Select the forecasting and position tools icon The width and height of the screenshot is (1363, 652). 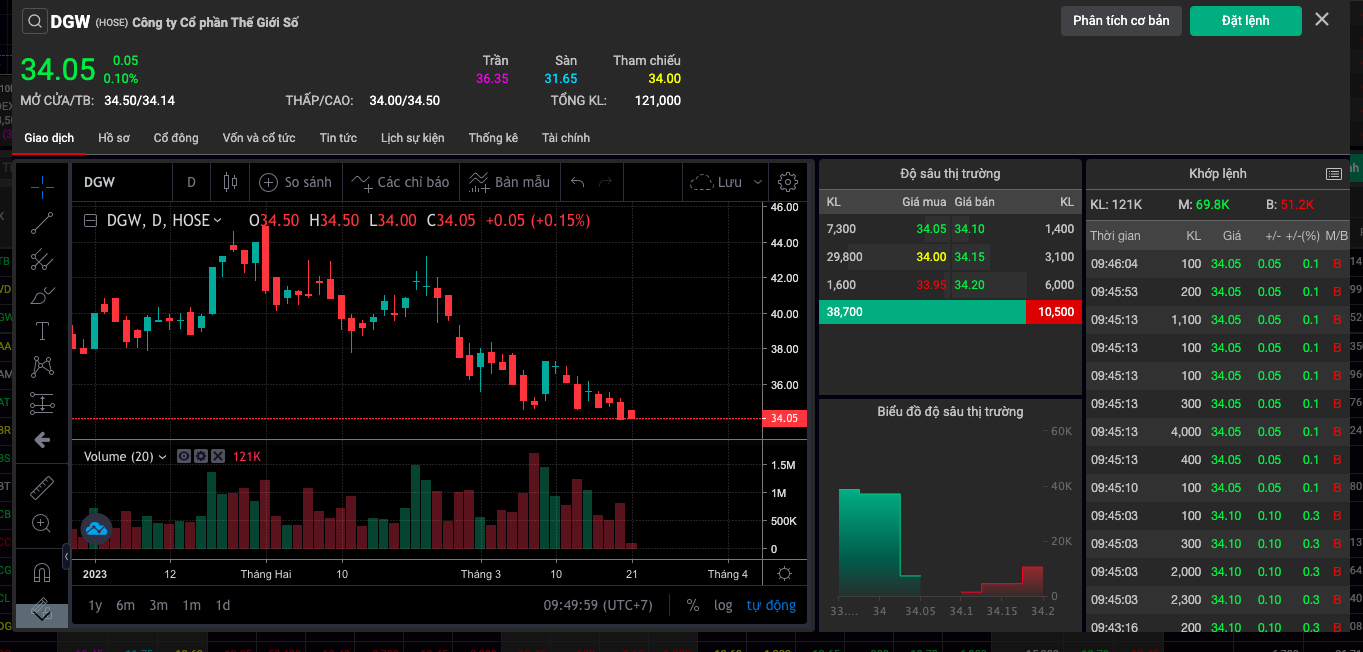pyautogui.click(x=42, y=403)
